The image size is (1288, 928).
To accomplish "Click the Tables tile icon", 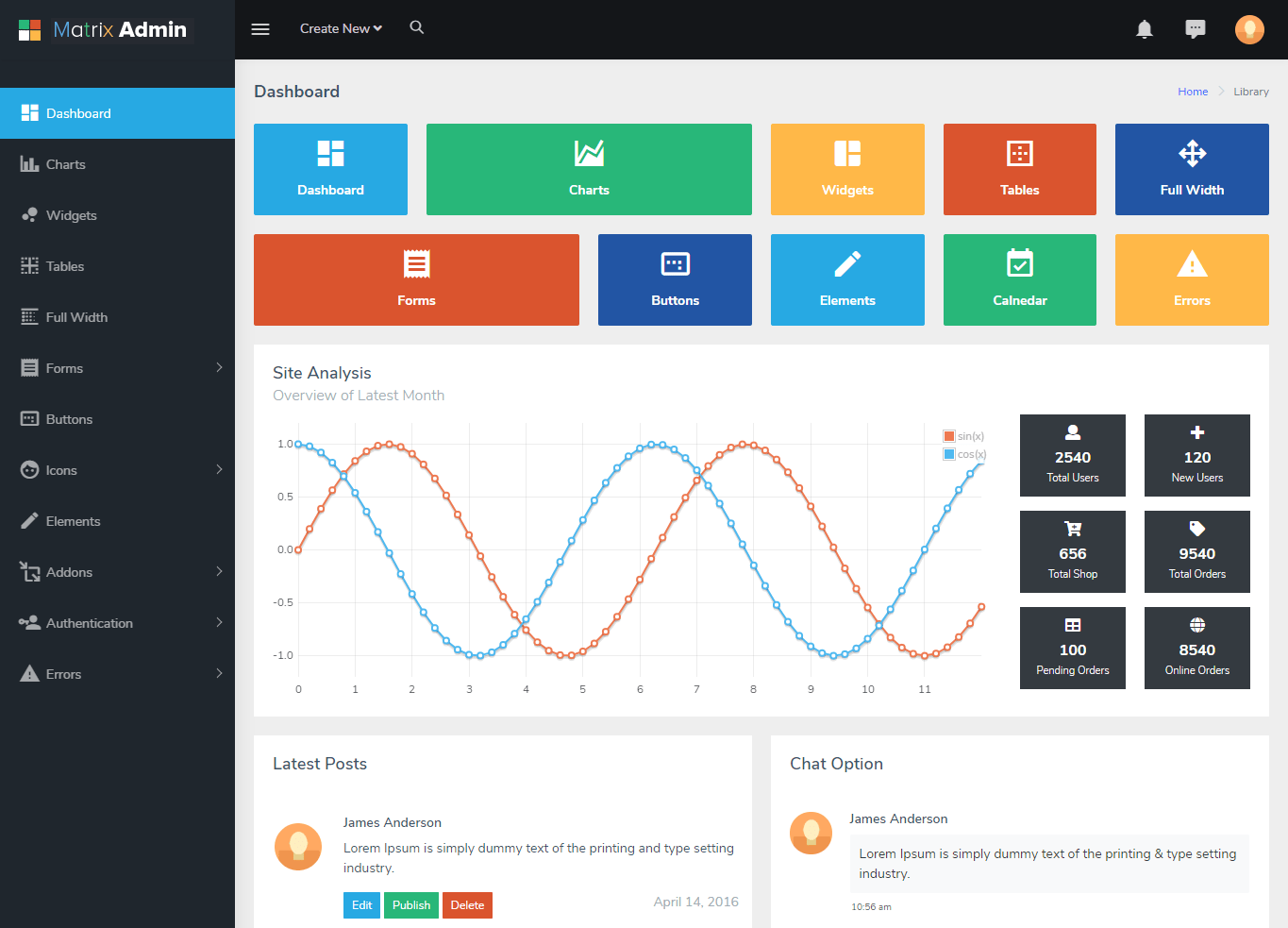I will [x=1019, y=153].
